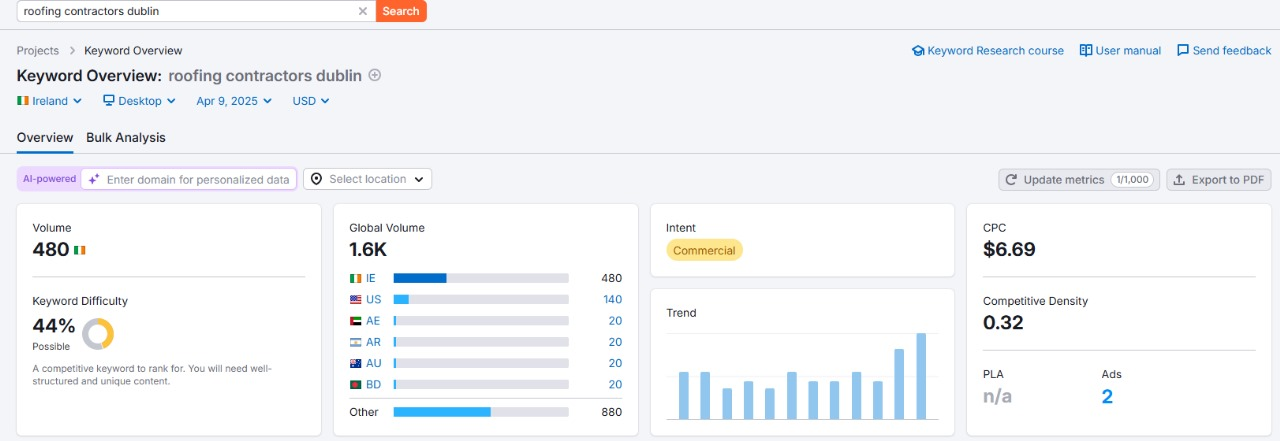Click the US volume bar
Screen dimensions: 1280x441
[481, 299]
